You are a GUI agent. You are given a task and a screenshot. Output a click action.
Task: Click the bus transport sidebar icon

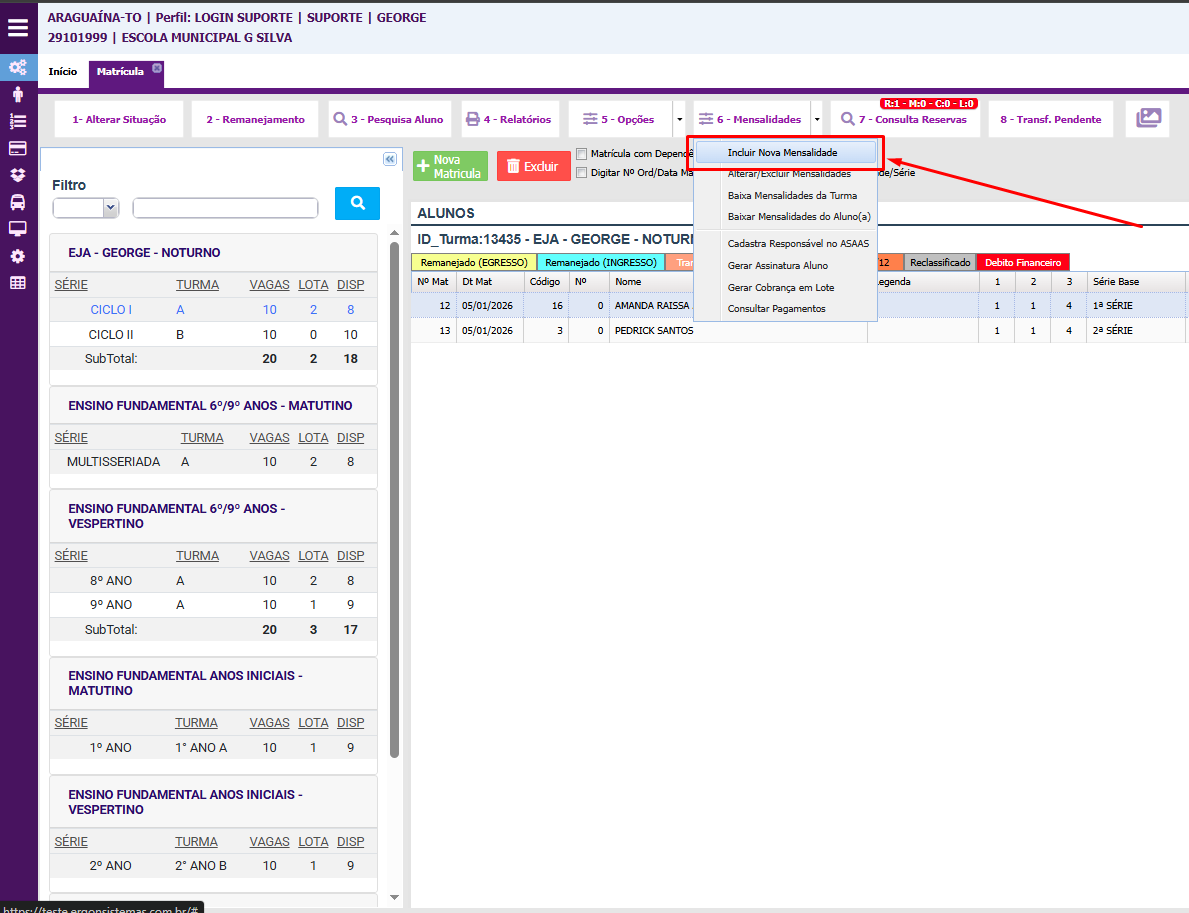[18, 202]
